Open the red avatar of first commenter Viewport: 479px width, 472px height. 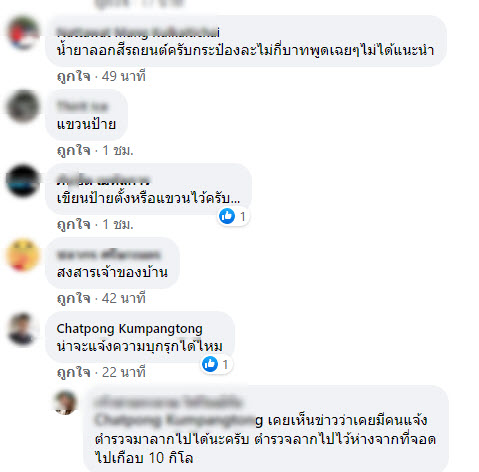22,33
